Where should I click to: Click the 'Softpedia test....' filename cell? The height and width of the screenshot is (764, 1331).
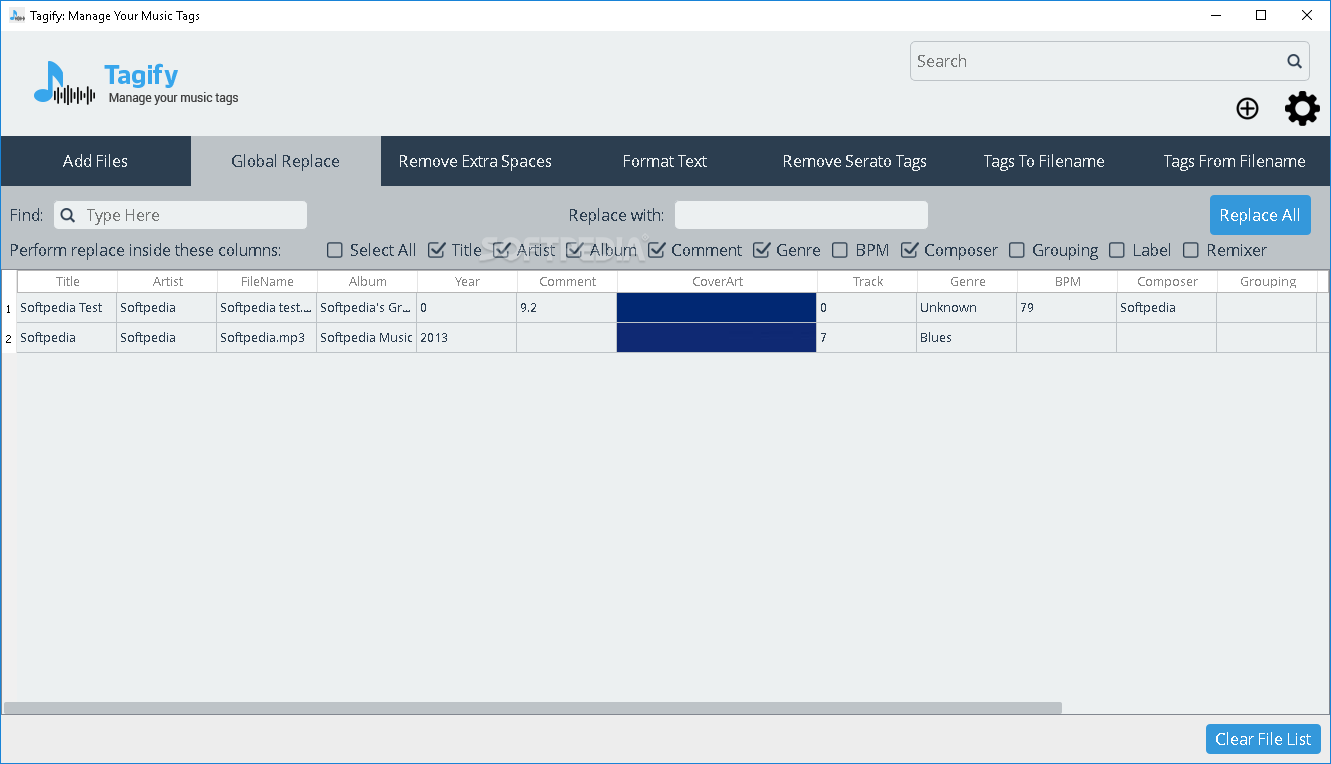(267, 308)
